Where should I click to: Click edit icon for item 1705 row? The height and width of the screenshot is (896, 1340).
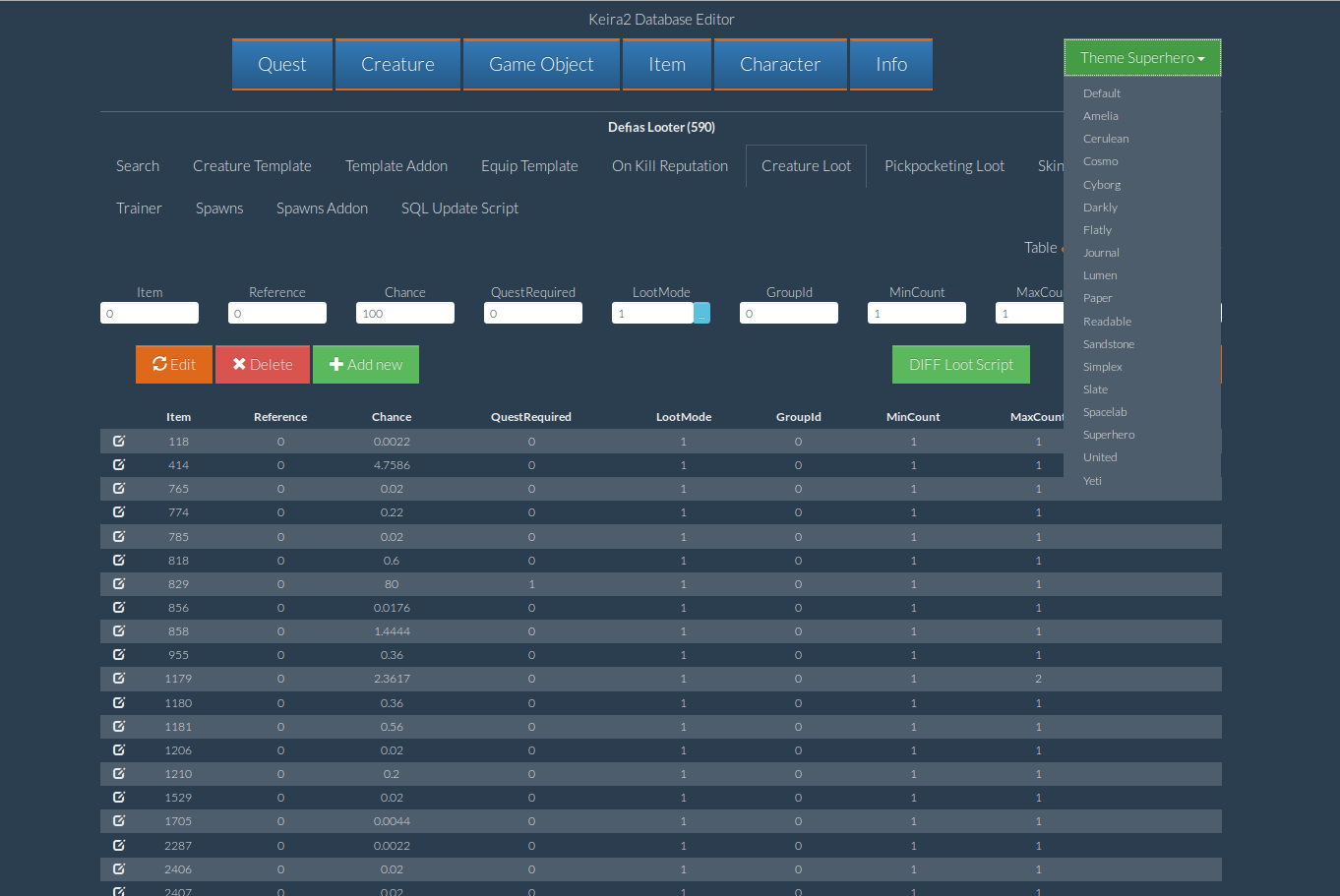click(119, 820)
